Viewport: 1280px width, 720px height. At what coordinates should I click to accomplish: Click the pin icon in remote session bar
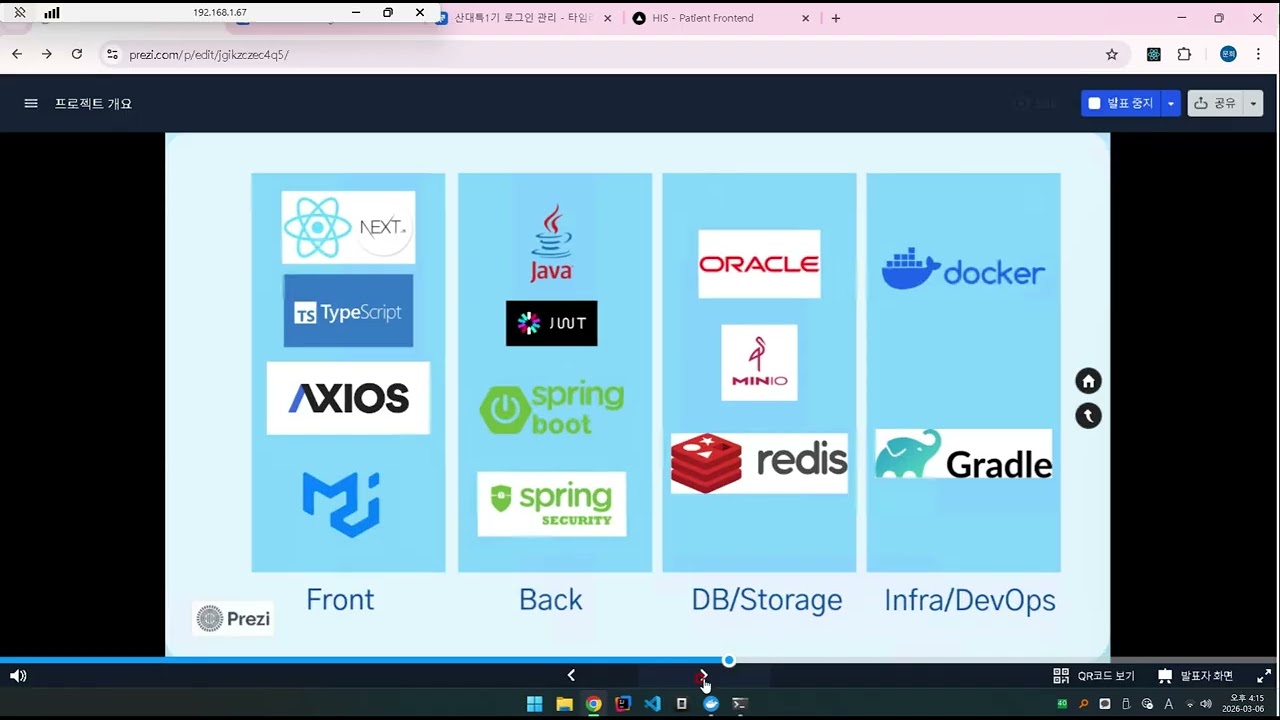click(x=19, y=13)
